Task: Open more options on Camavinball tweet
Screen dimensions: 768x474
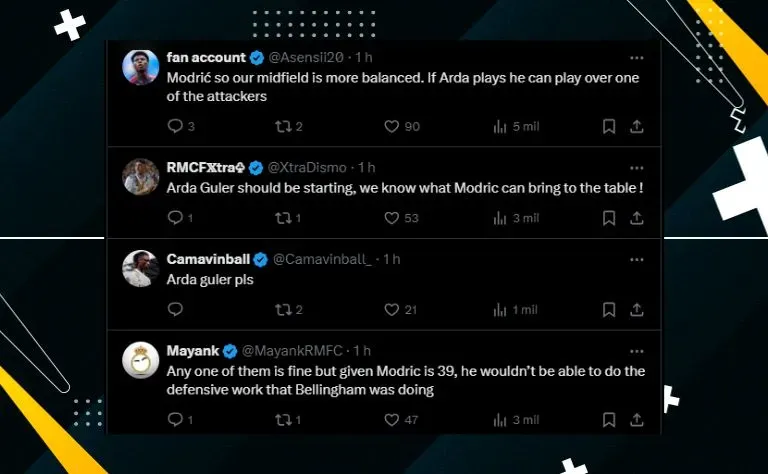Action: pyautogui.click(x=636, y=259)
